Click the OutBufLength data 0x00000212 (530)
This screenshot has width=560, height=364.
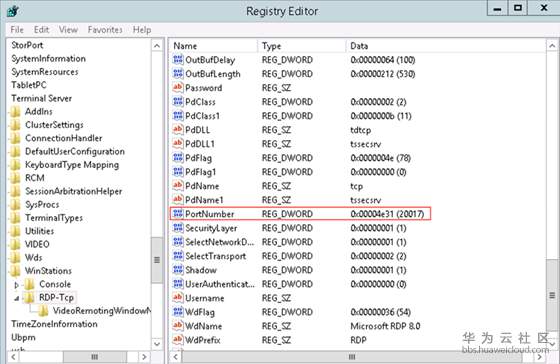(x=383, y=74)
